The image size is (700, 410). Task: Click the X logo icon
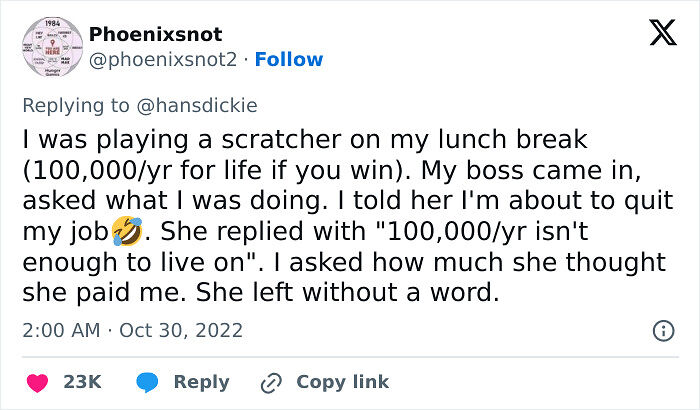point(662,35)
